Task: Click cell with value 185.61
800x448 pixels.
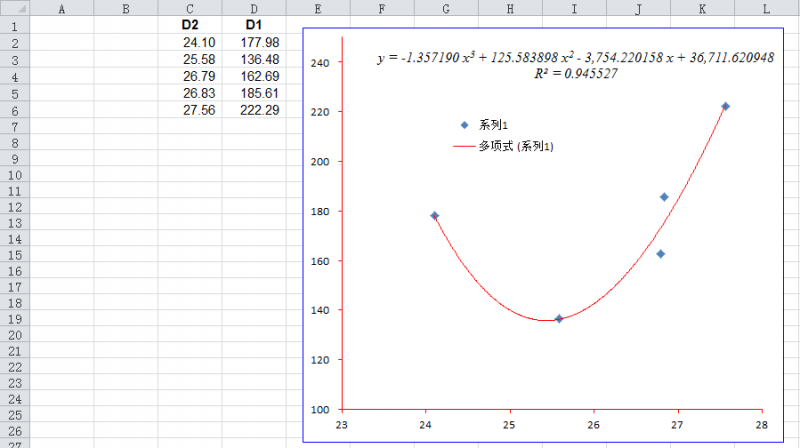Action: 254,93
